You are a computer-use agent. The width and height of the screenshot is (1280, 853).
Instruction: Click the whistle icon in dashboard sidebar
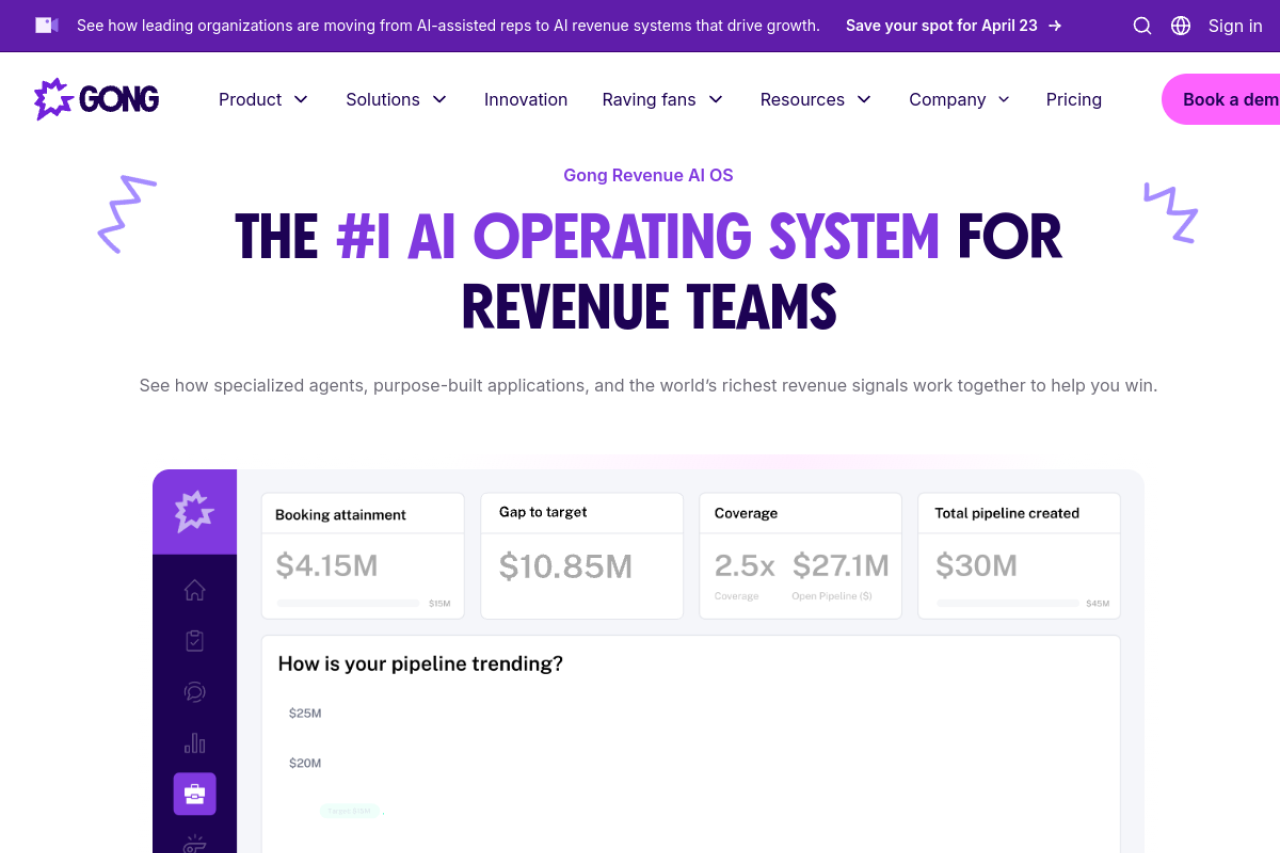click(x=195, y=843)
